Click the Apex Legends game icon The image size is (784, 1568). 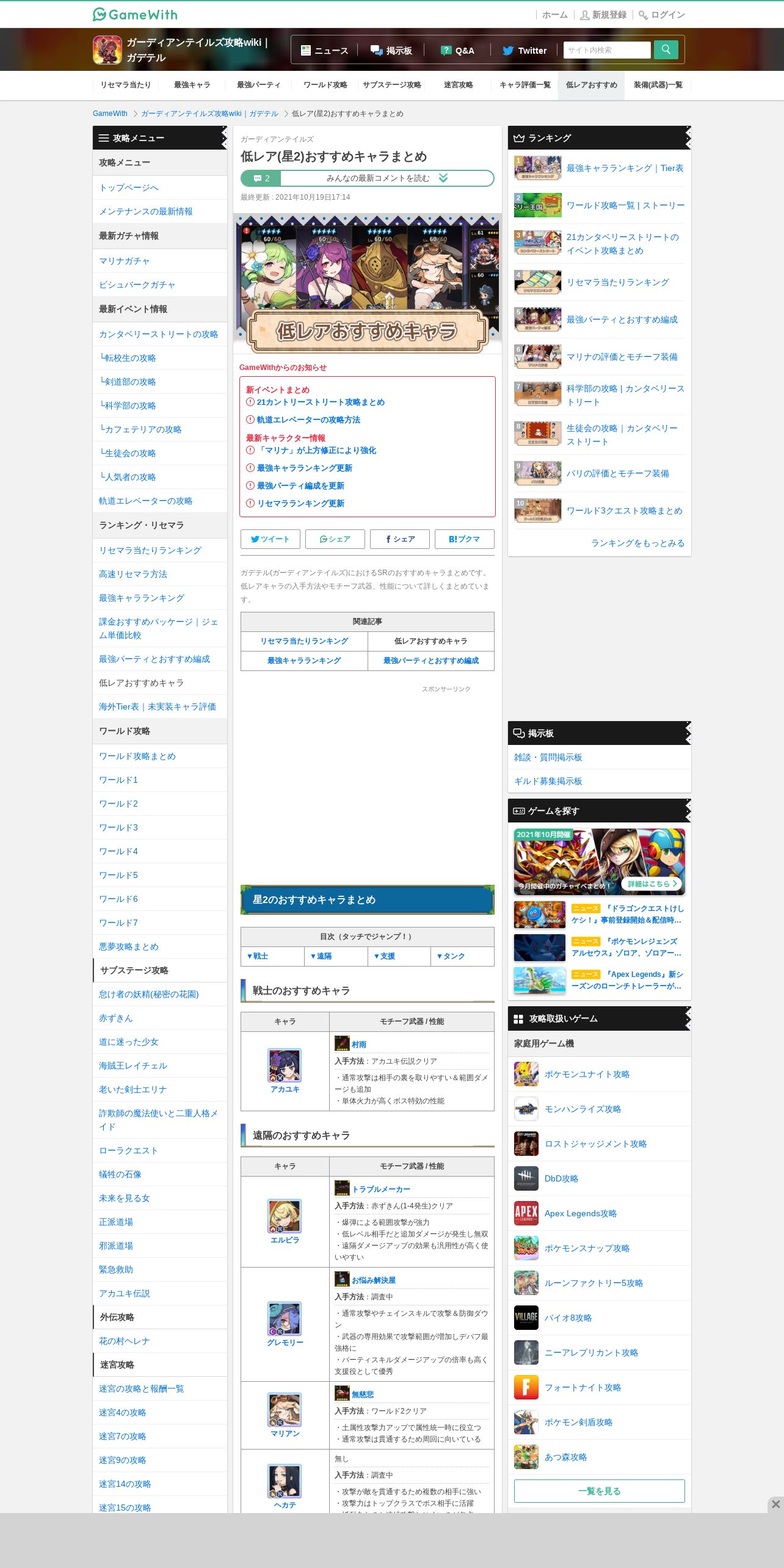tap(526, 1213)
